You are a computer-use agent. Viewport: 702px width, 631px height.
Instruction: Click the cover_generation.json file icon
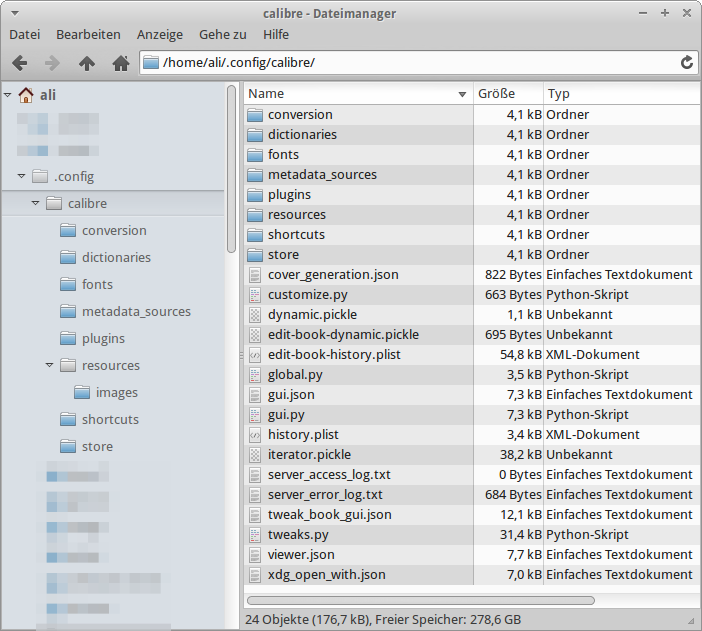point(255,275)
